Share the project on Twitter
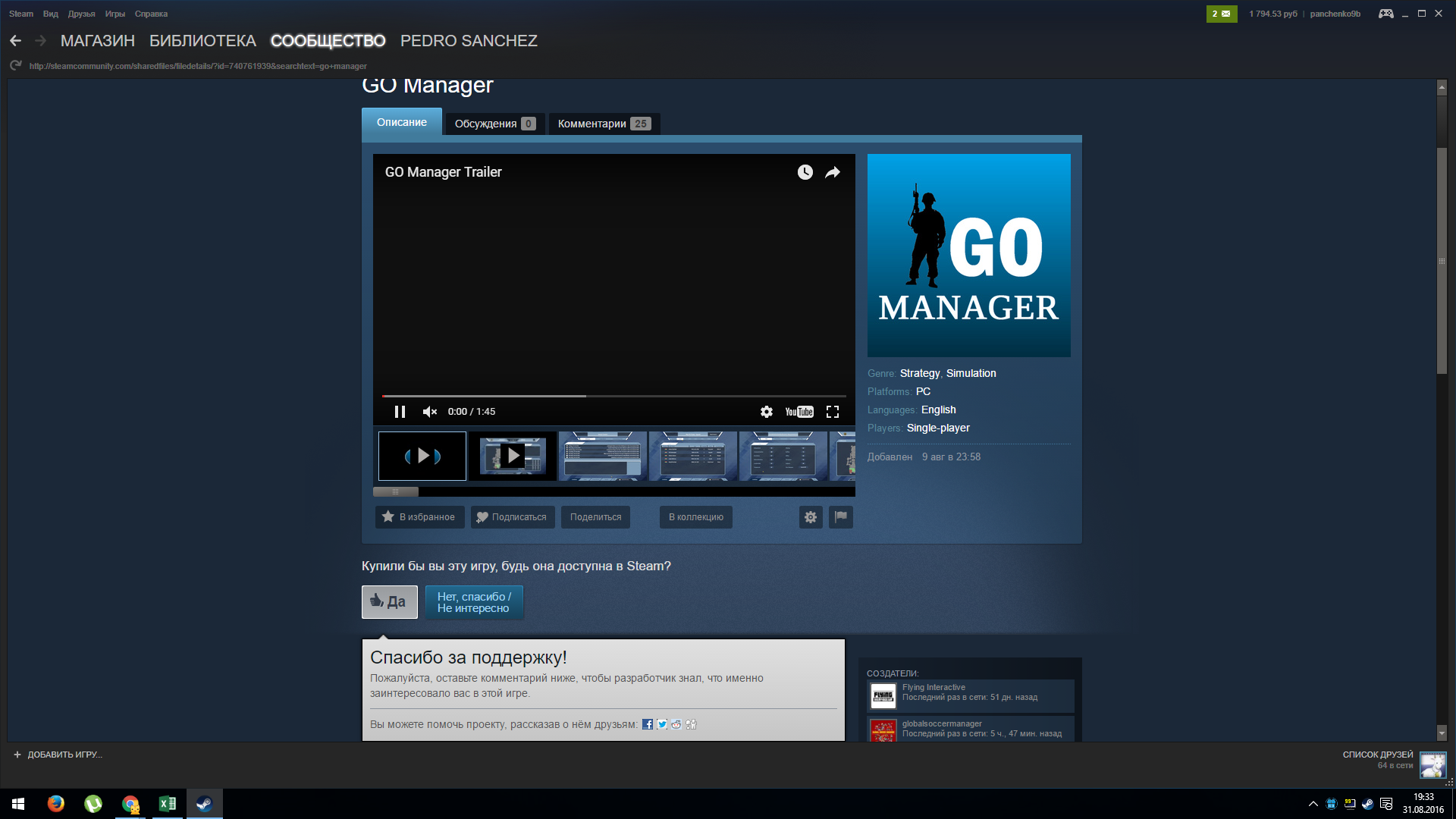This screenshot has width=1456, height=819. tap(662, 724)
